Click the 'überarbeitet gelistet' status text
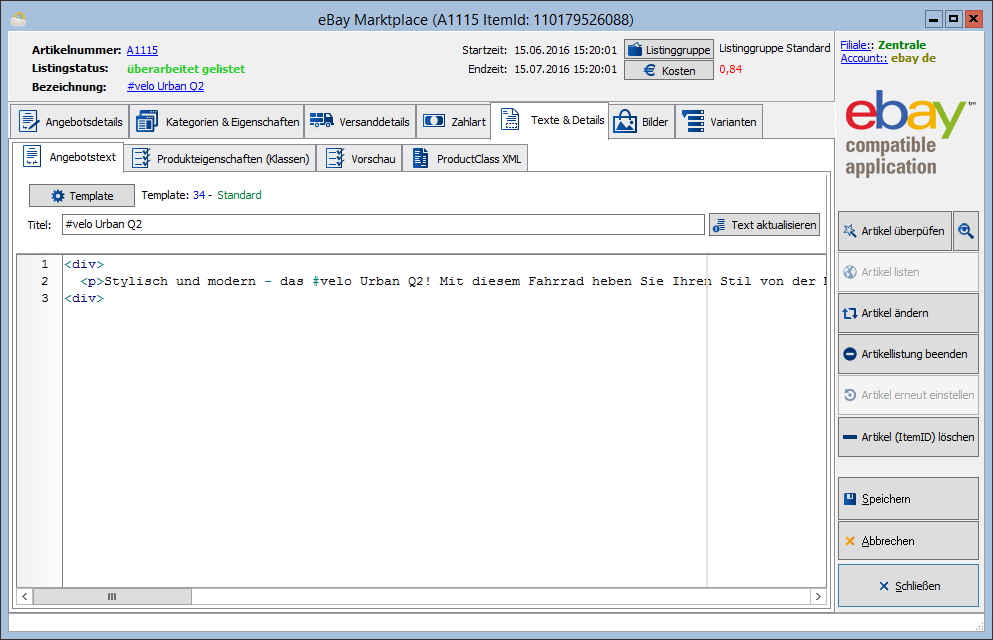 tap(186, 68)
